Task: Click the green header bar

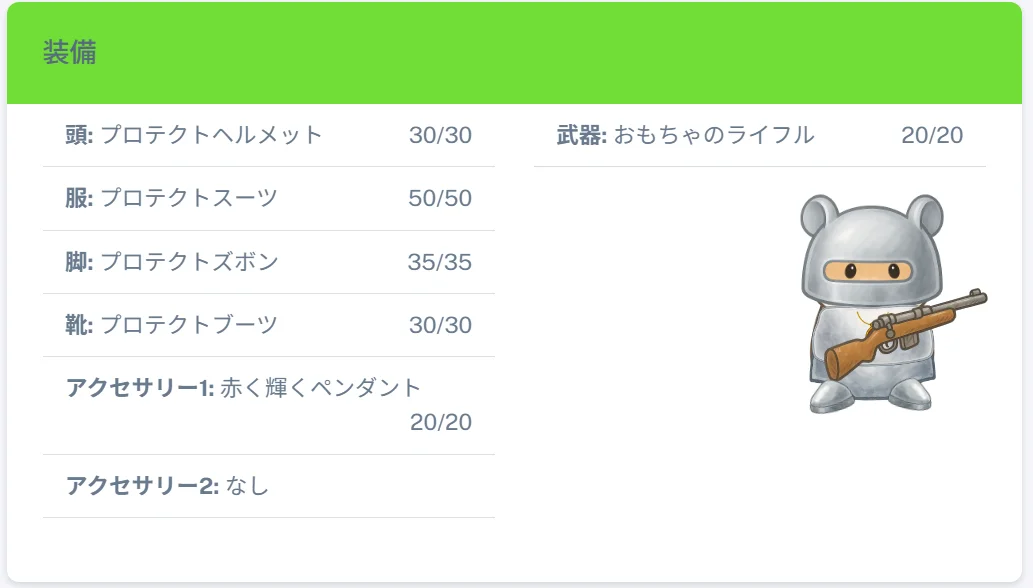Action: (x=515, y=53)
